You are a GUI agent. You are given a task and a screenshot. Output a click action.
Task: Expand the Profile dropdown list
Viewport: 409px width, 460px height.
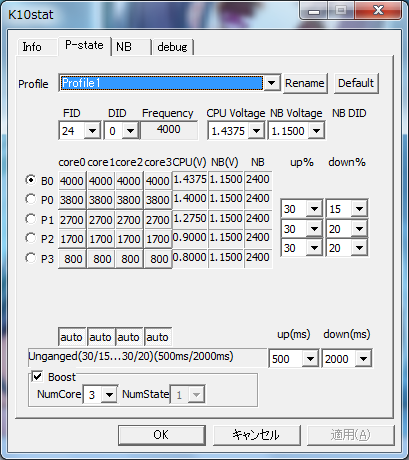pos(271,83)
